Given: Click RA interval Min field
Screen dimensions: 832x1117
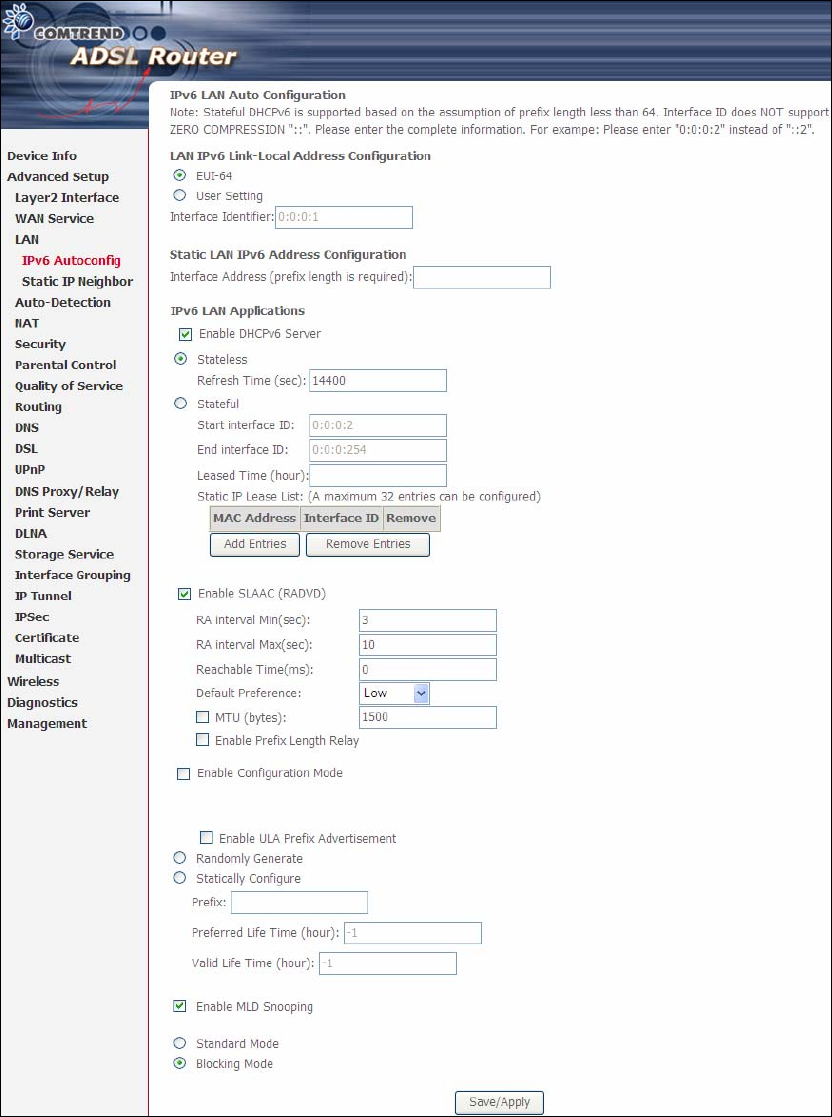Looking at the screenshot, I should 427,620.
